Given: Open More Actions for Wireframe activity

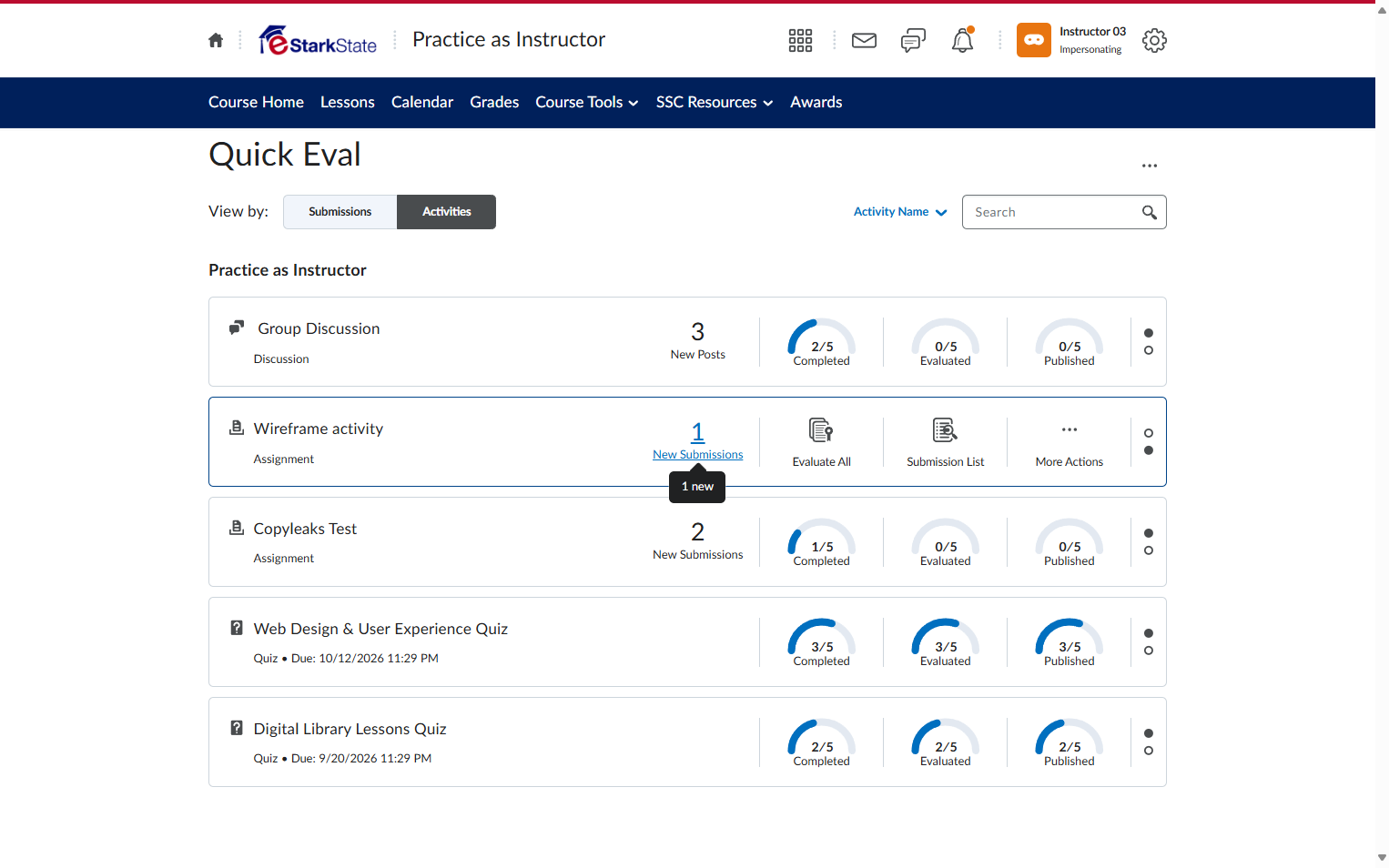Looking at the screenshot, I should coord(1070,442).
